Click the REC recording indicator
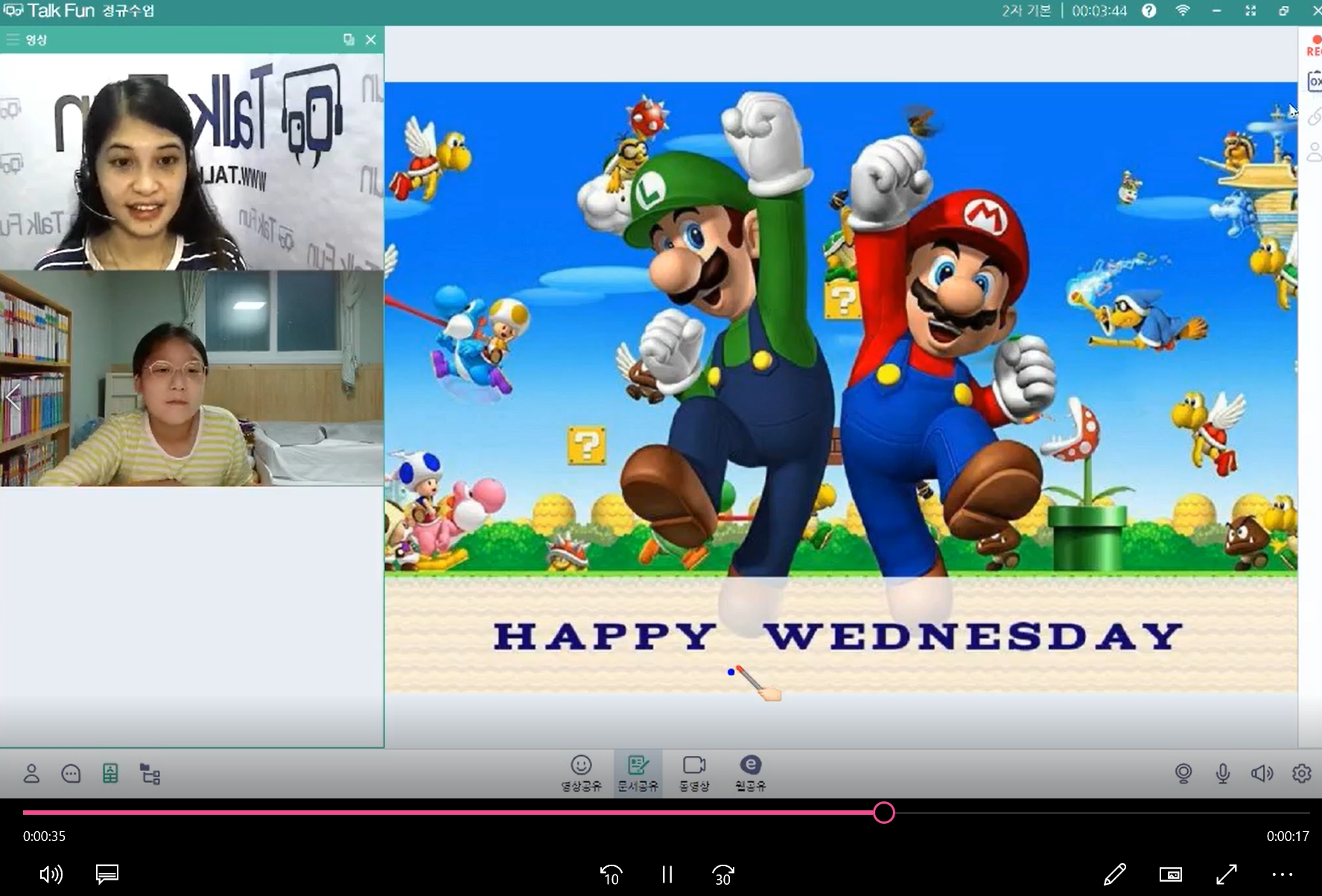 coord(1314,45)
